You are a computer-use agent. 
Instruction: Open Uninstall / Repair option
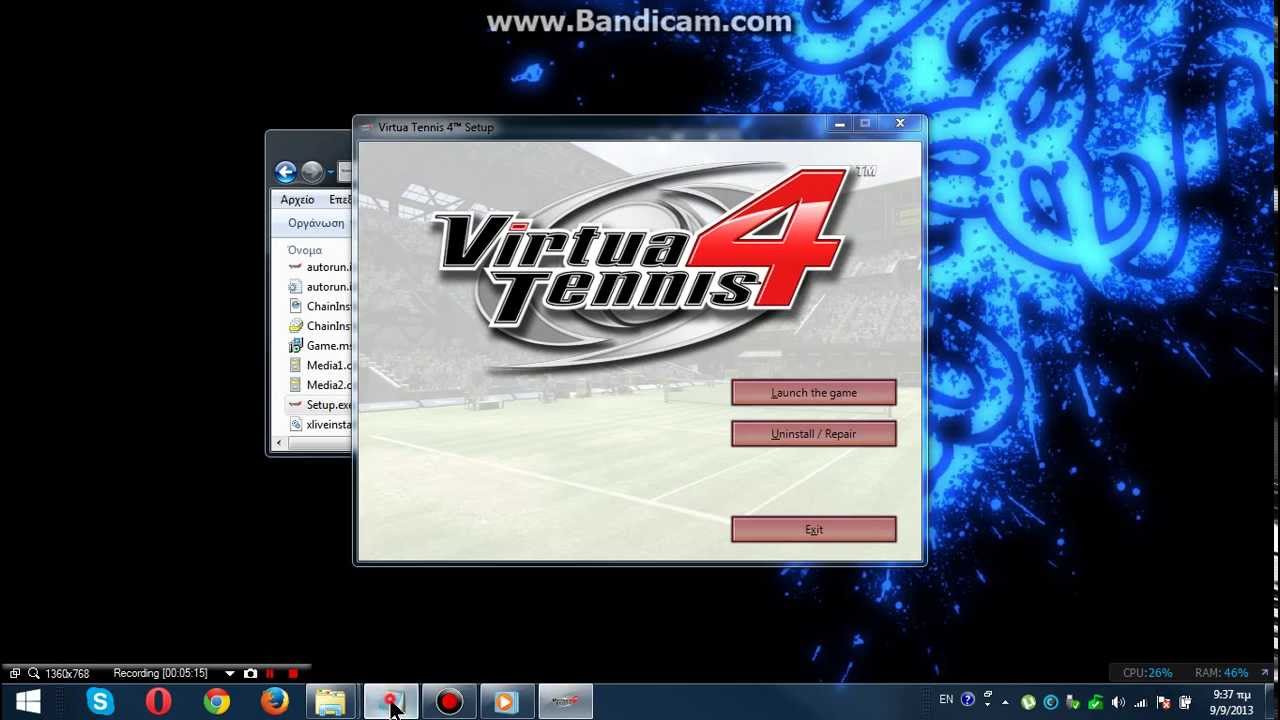(x=814, y=434)
